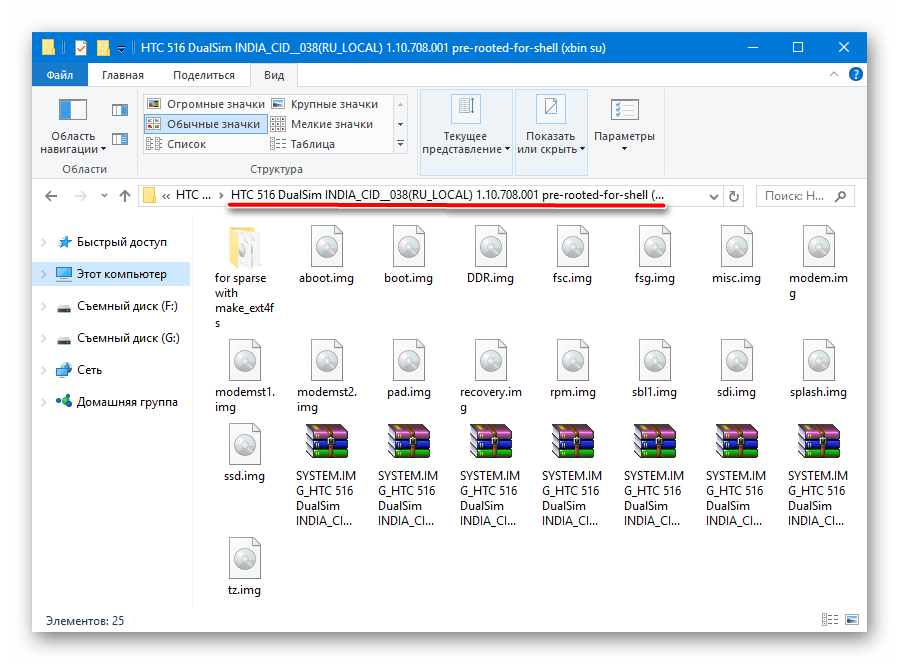Open the aboot.img file
This screenshot has width=899, height=664.
326,255
